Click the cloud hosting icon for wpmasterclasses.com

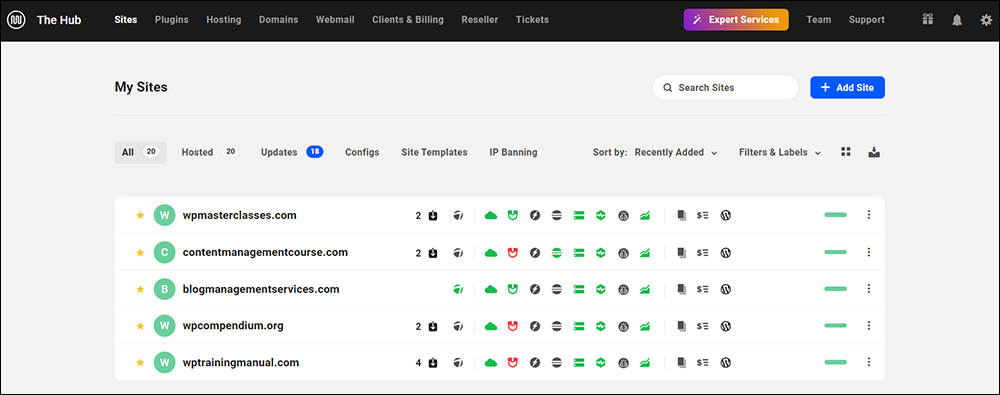[490, 216]
